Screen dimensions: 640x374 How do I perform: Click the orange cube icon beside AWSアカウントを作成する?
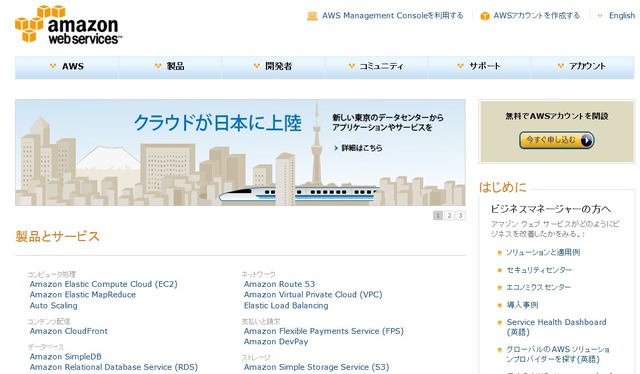point(484,16)
